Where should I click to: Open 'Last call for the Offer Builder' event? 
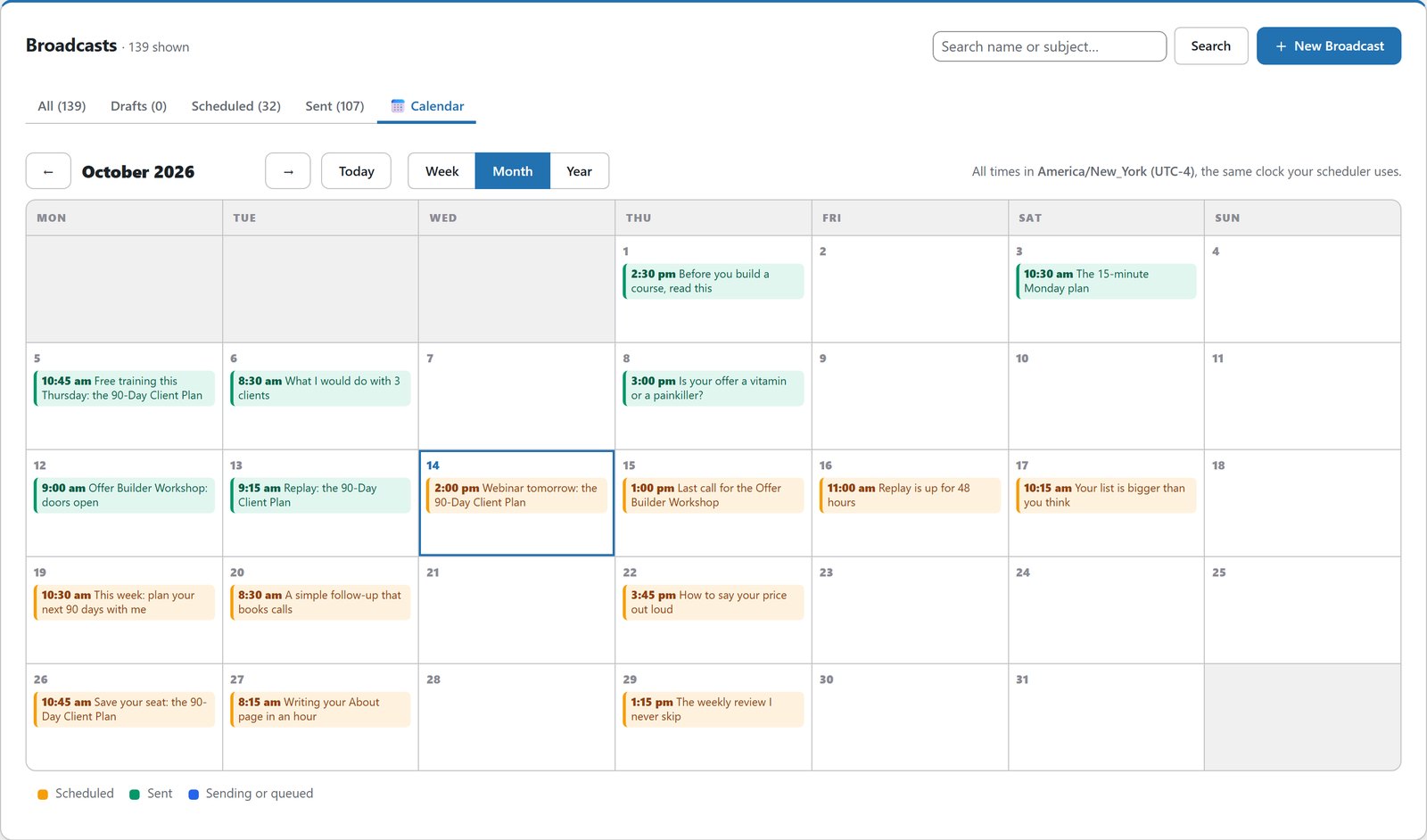pyautogui.click(x=713, y=495)
